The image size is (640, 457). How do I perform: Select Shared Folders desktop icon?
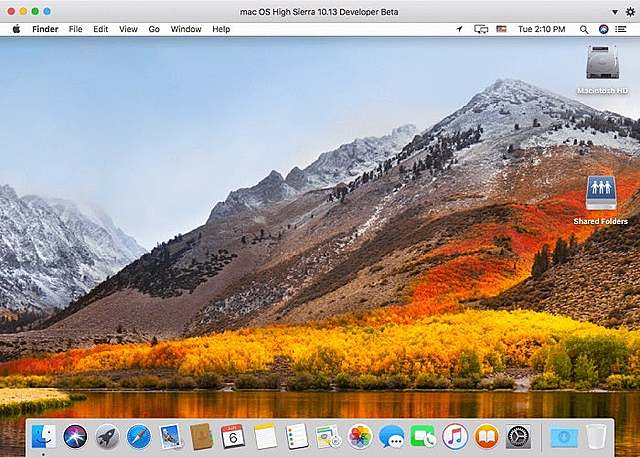(x=601, y=193)
